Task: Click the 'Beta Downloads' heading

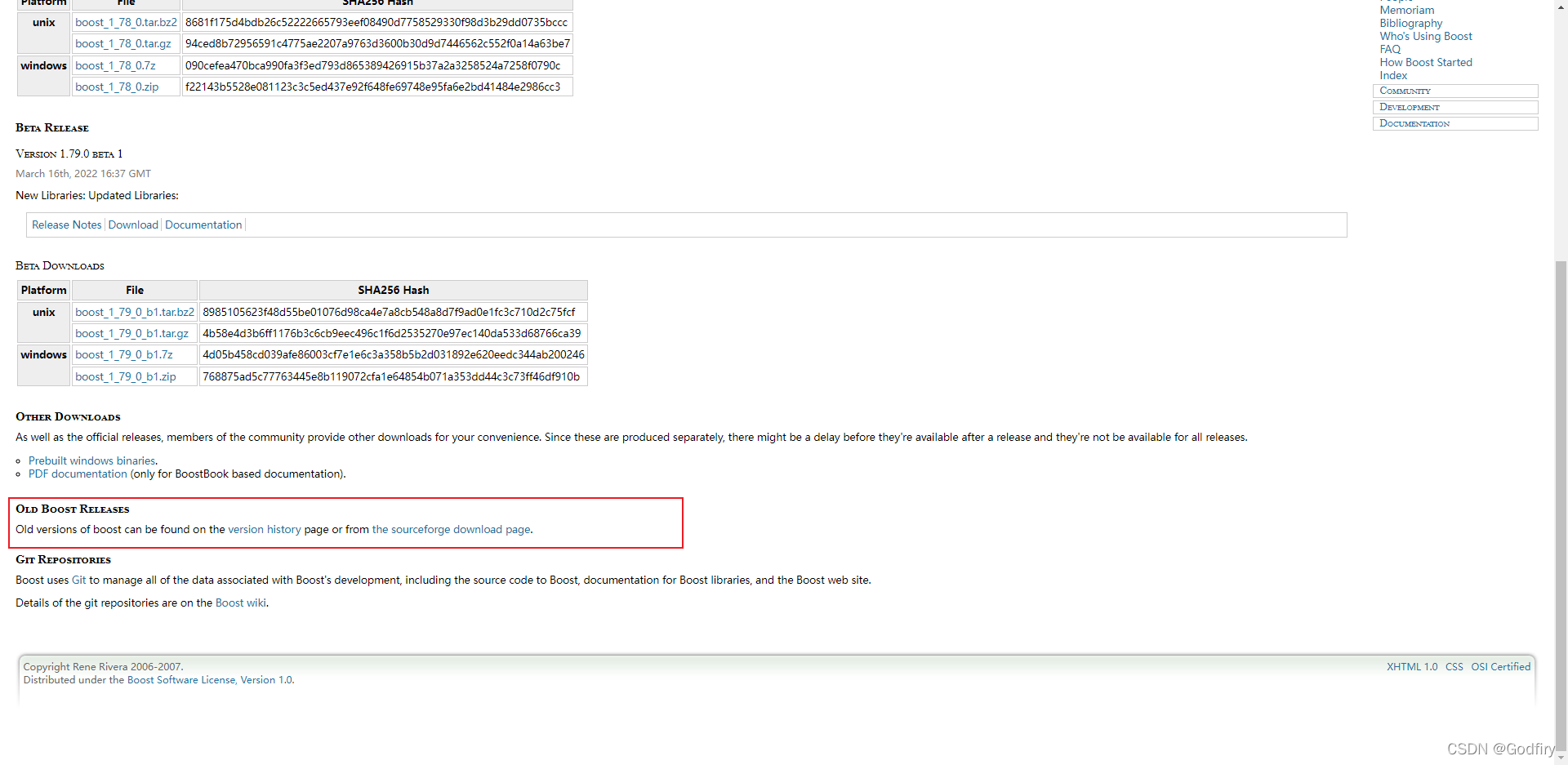Action: click(x=60, y=265)
